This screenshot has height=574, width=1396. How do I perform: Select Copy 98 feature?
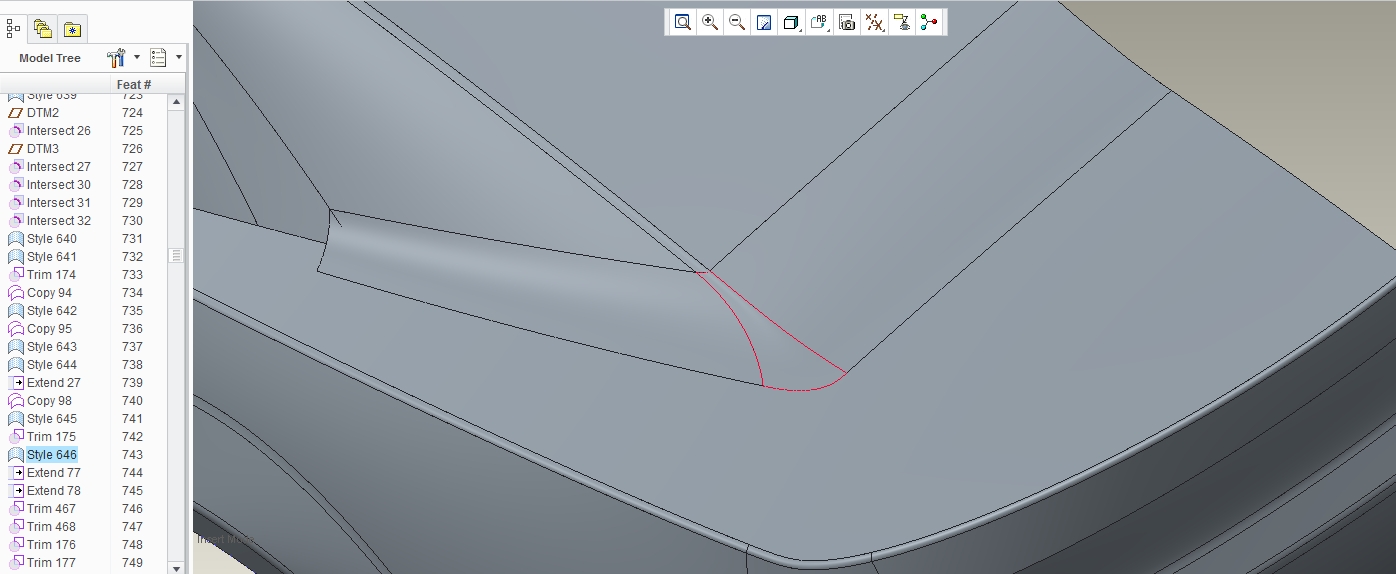click(x=49, y=401)
